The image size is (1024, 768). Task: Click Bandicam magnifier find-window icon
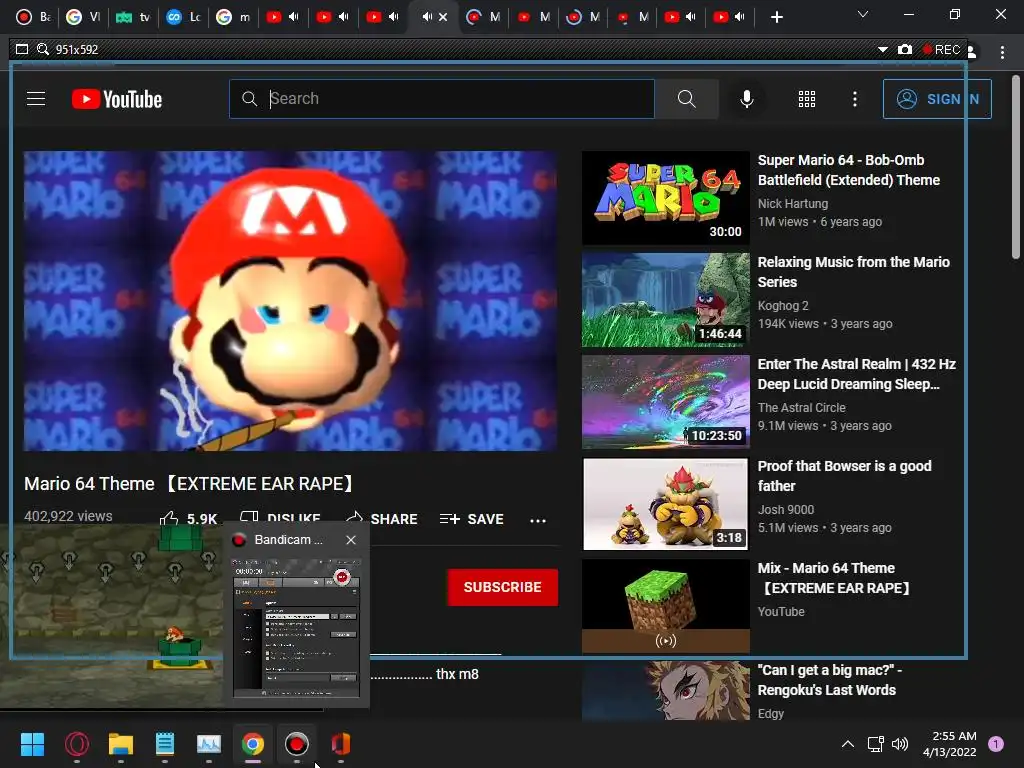[43, 49]
